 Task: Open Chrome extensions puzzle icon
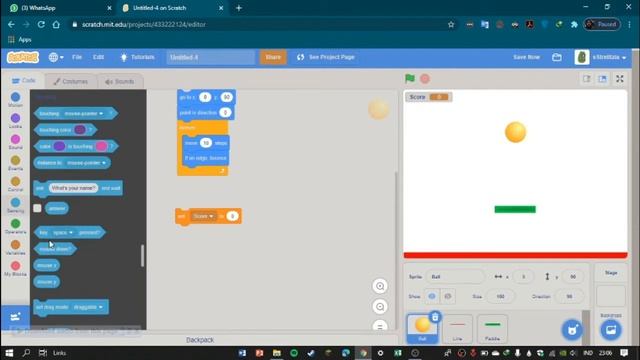coord(574,24)
